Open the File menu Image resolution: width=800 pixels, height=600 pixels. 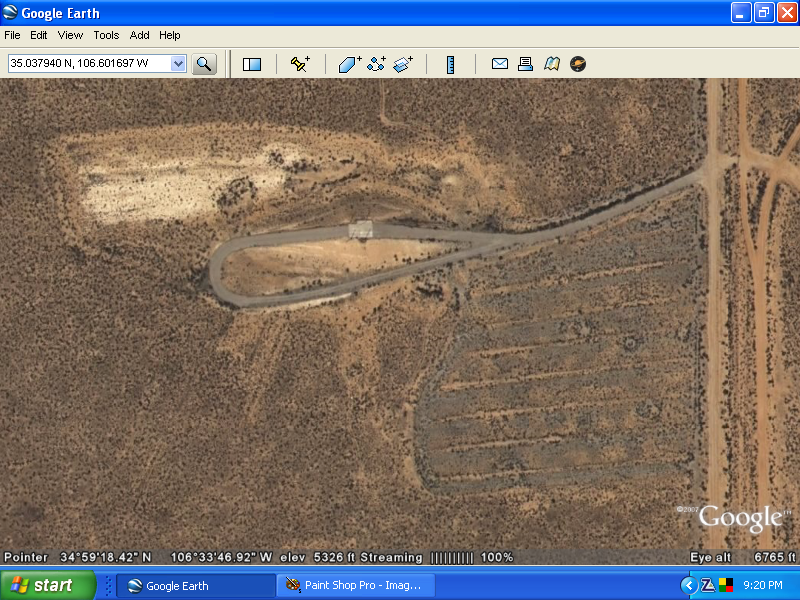(12, 35)
